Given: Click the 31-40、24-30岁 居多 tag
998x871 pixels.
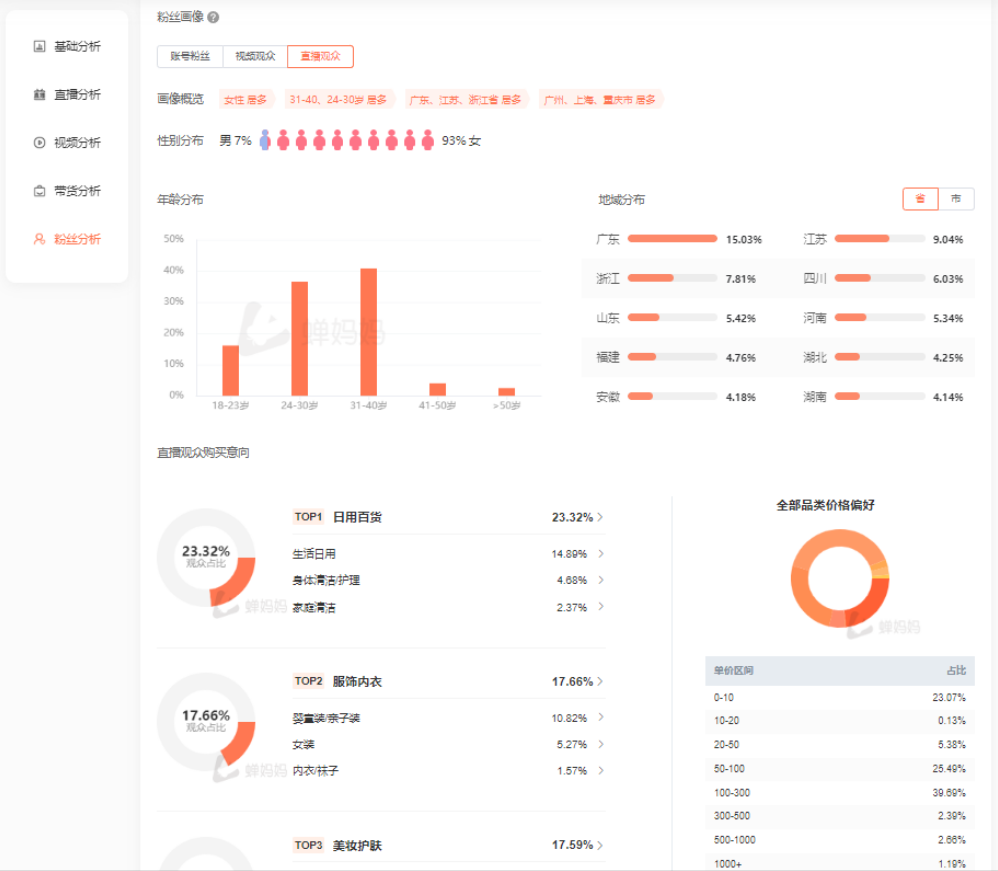Looking at the screenshot, I should coord(339,99).
